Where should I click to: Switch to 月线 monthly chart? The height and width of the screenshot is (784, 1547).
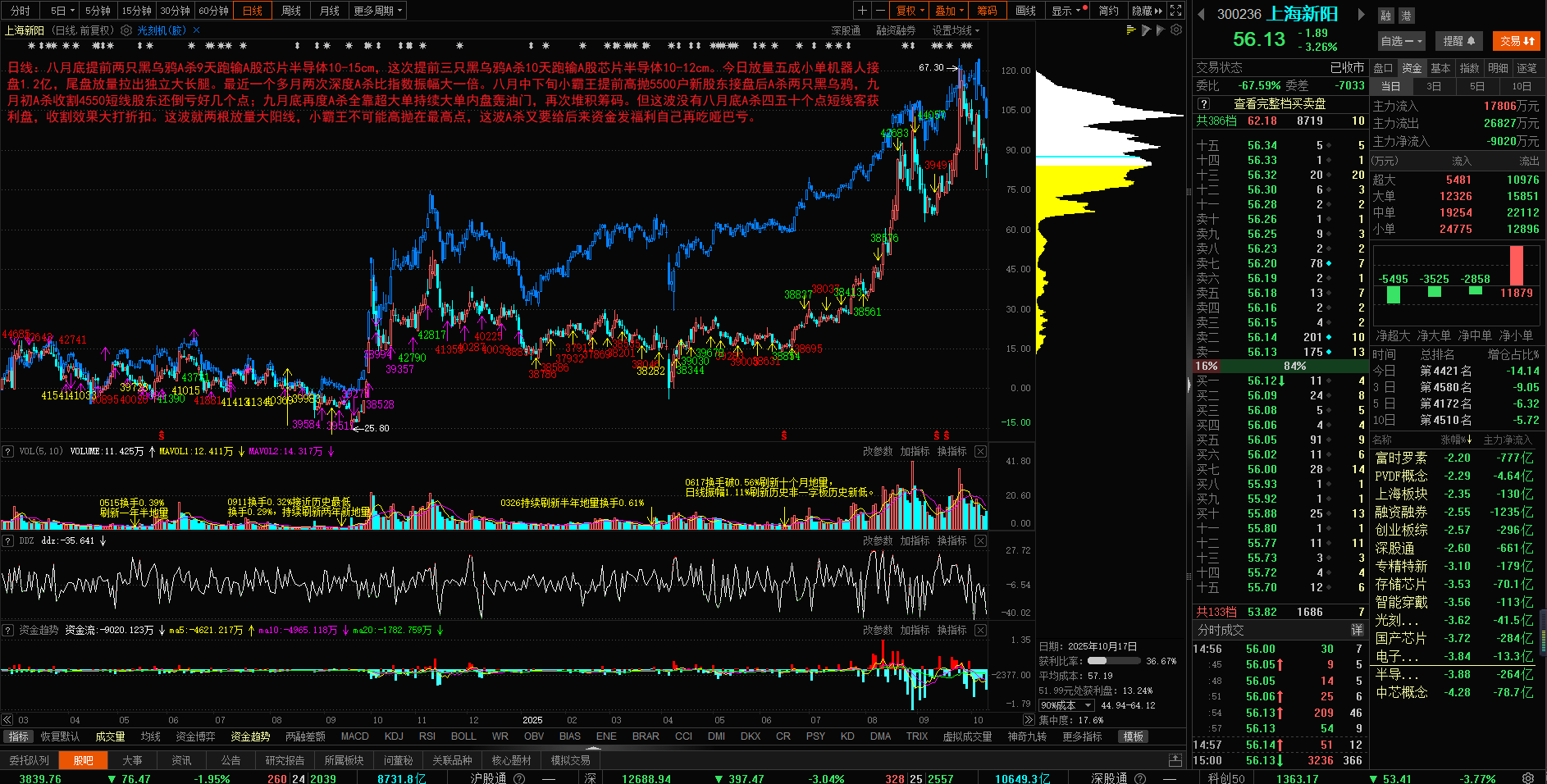pos(330,11)
